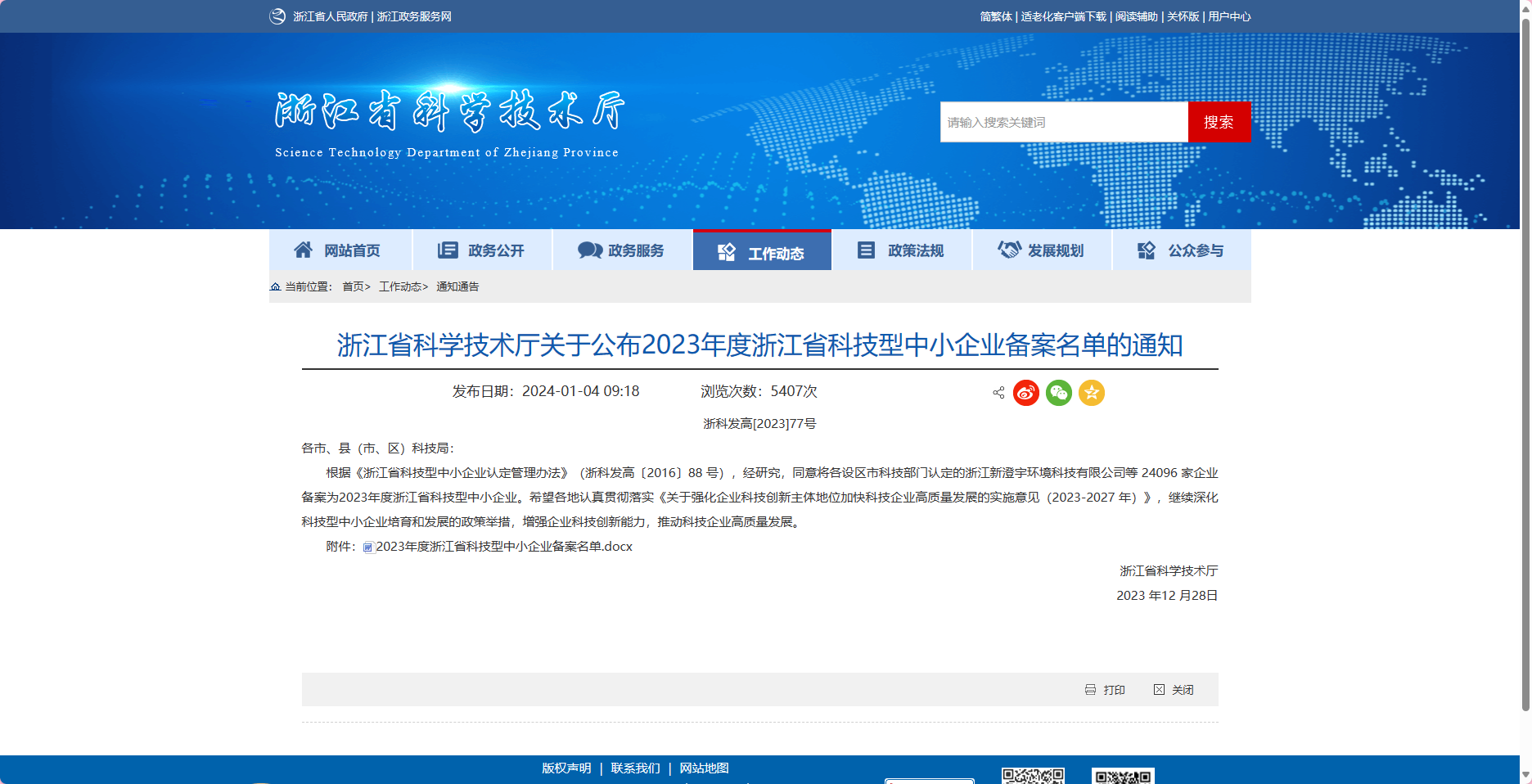Open 适老化客户端下载 link
This screenshot has width=1532, height=784.
click(x=1063, y=16)
